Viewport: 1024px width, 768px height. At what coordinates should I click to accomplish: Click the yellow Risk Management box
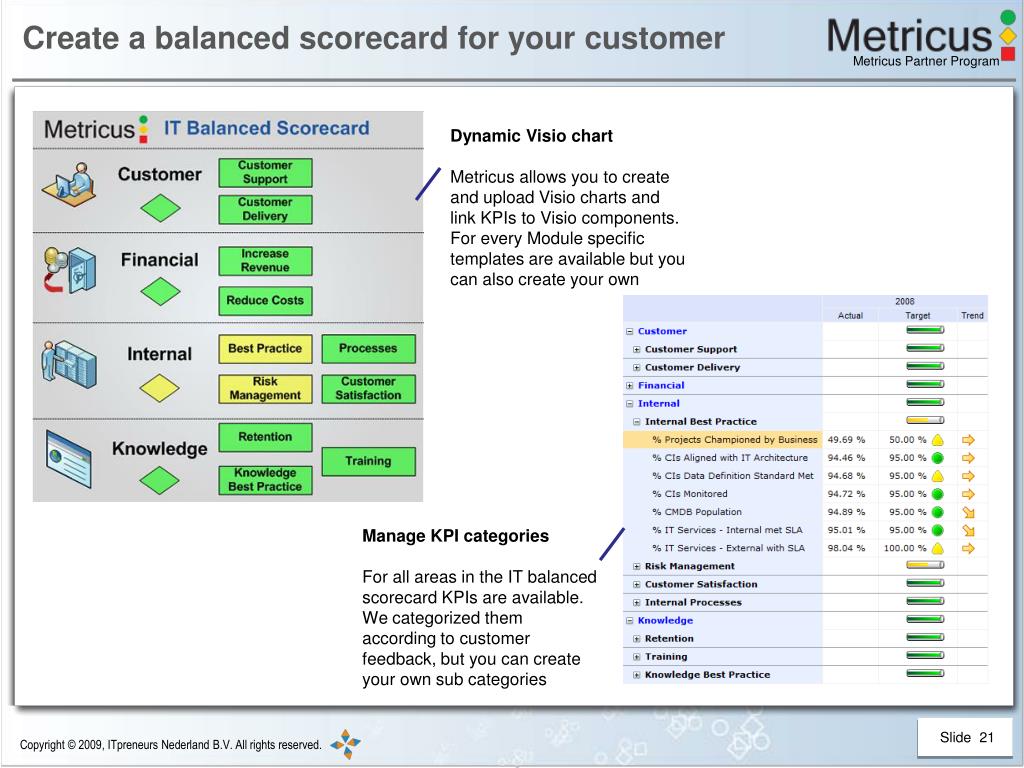tap(265, 389)
